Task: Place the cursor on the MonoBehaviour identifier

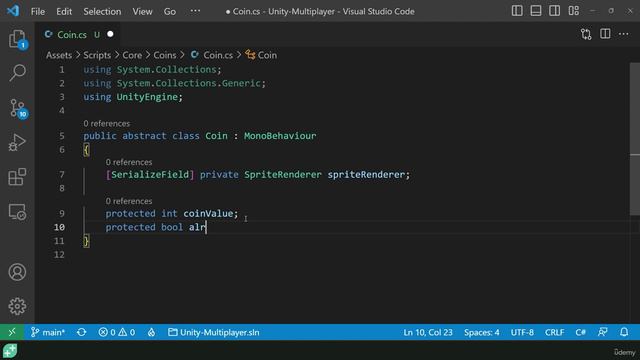Action: pyautogui.click(x=280, y=136)
